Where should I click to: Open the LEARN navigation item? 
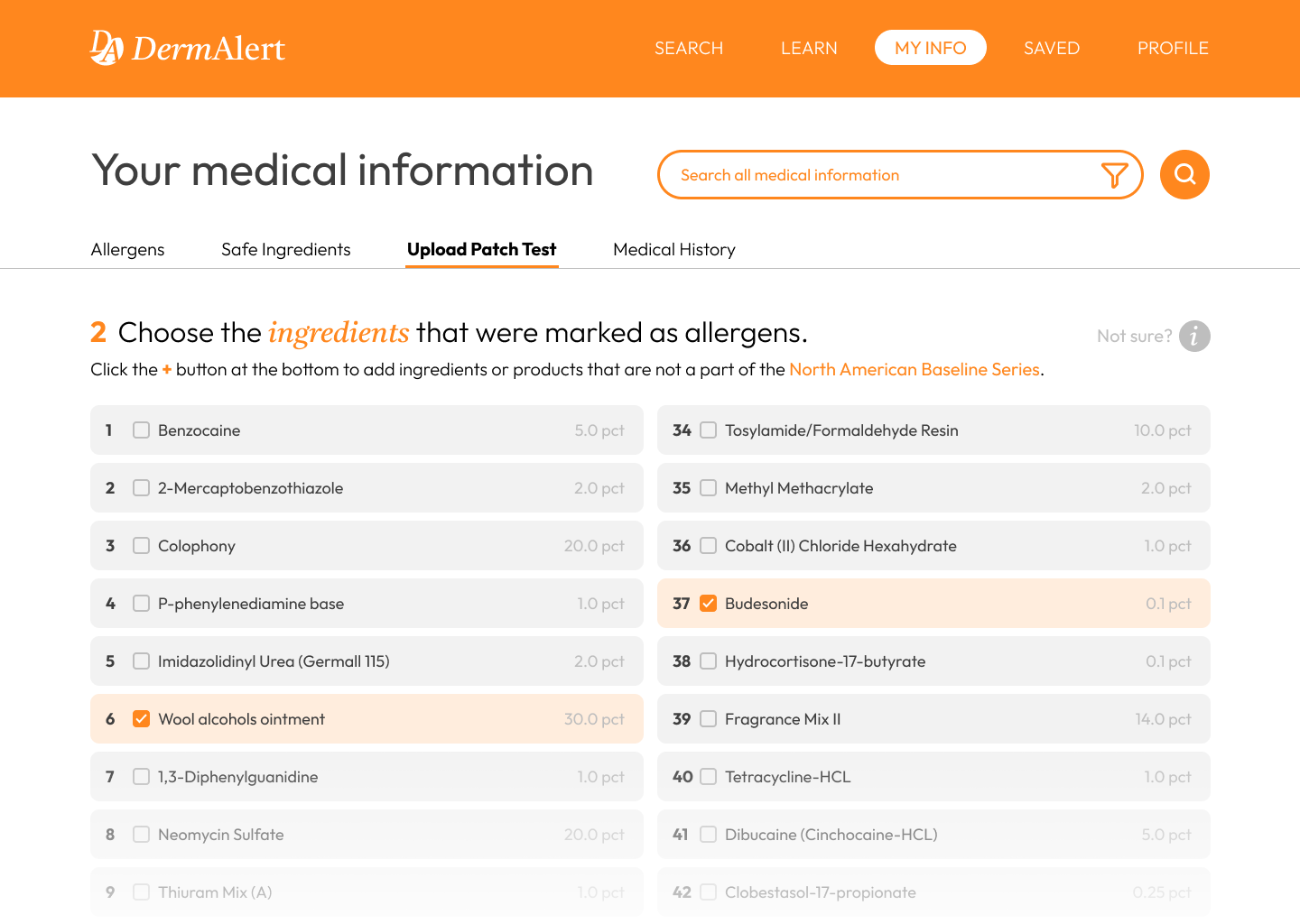click(x=809, y=48)
